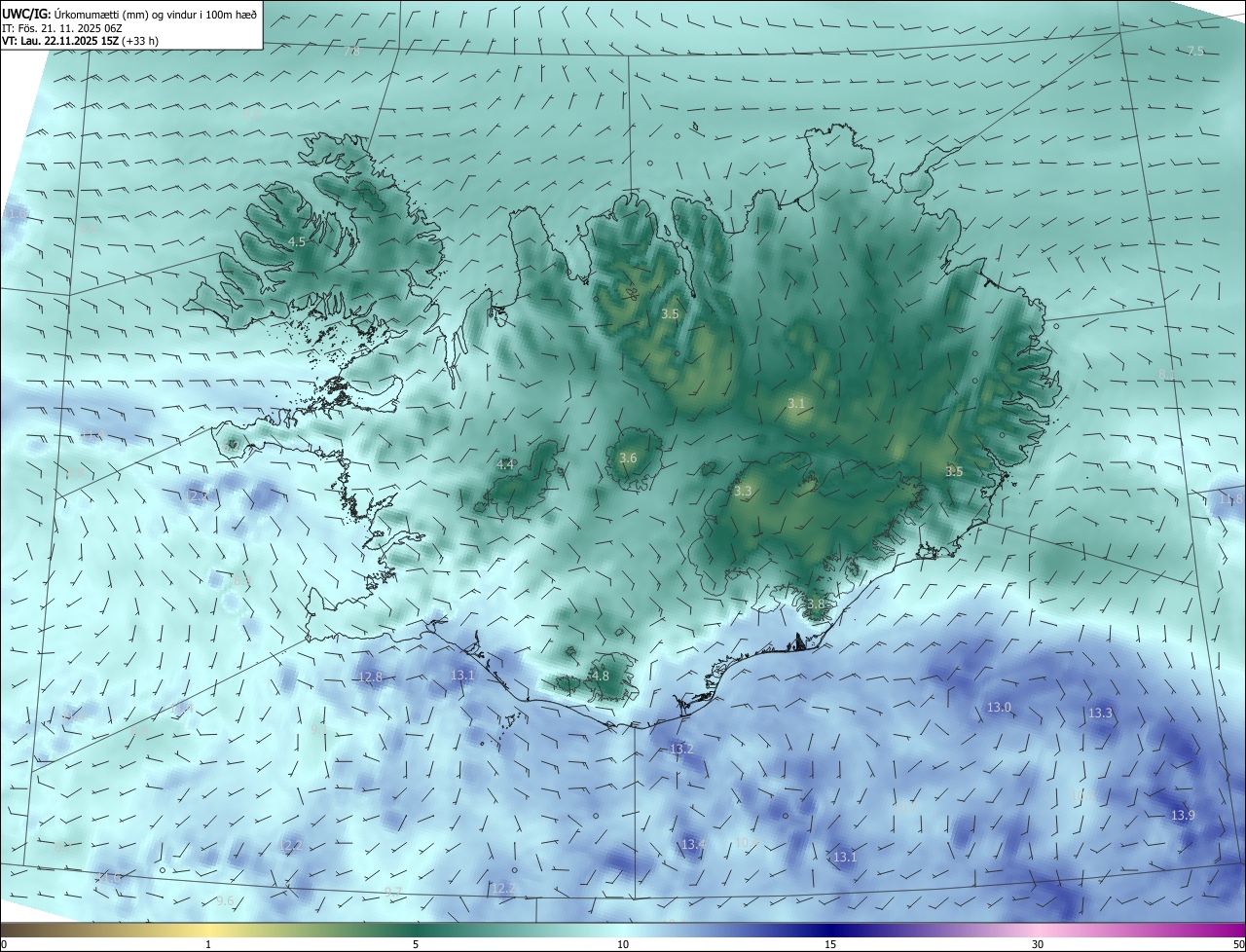Screen dimensions: 1246x952
Task: Click the yellow colorbar segment at 1 mm
Action: (208, 929)
